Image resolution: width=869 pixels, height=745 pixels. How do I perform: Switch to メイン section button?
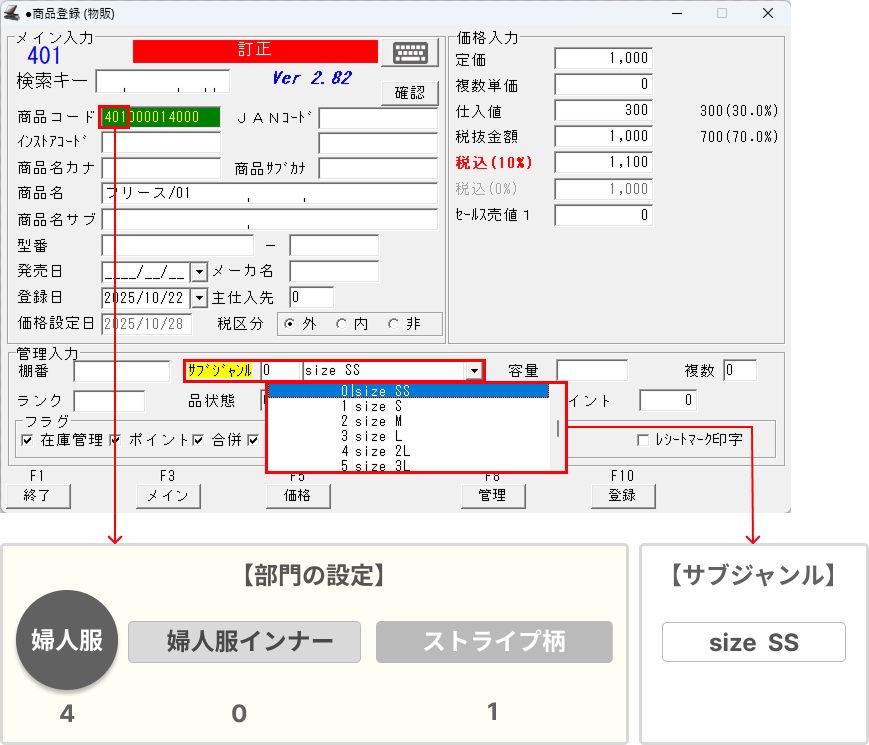pos(166,495)
